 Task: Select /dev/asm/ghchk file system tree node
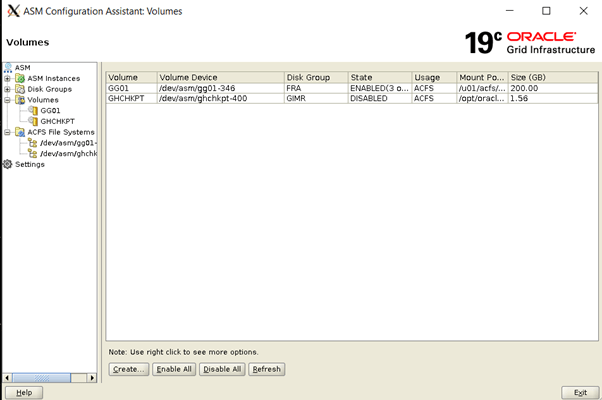point(68,153)
